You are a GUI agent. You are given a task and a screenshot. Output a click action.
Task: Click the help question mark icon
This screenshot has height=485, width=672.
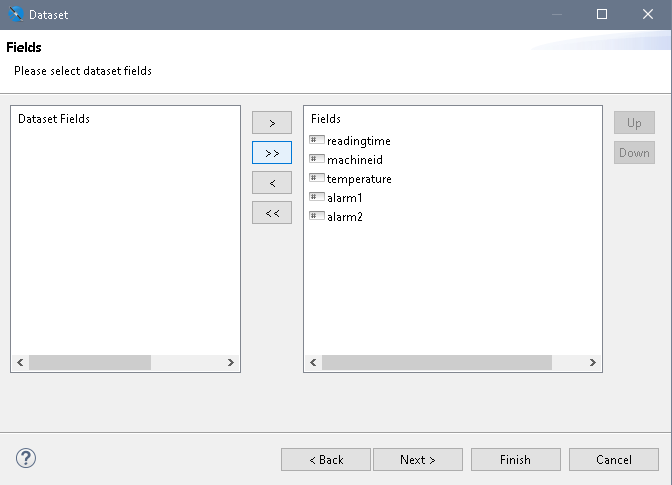[27, 459]
